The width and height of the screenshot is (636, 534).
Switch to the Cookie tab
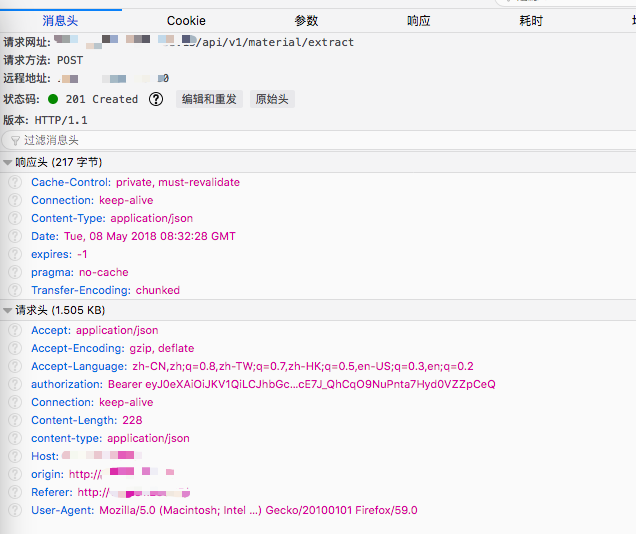186,20
